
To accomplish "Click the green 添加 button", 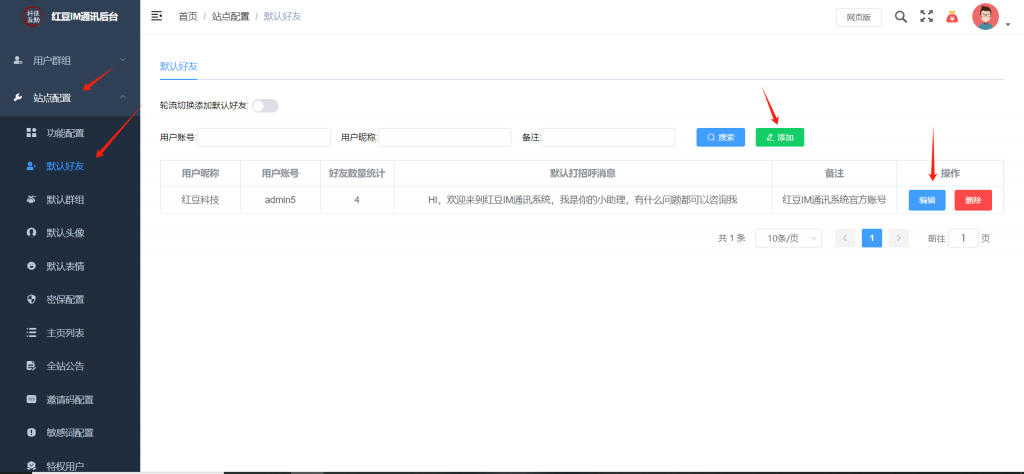I will (x=779, y=137).
